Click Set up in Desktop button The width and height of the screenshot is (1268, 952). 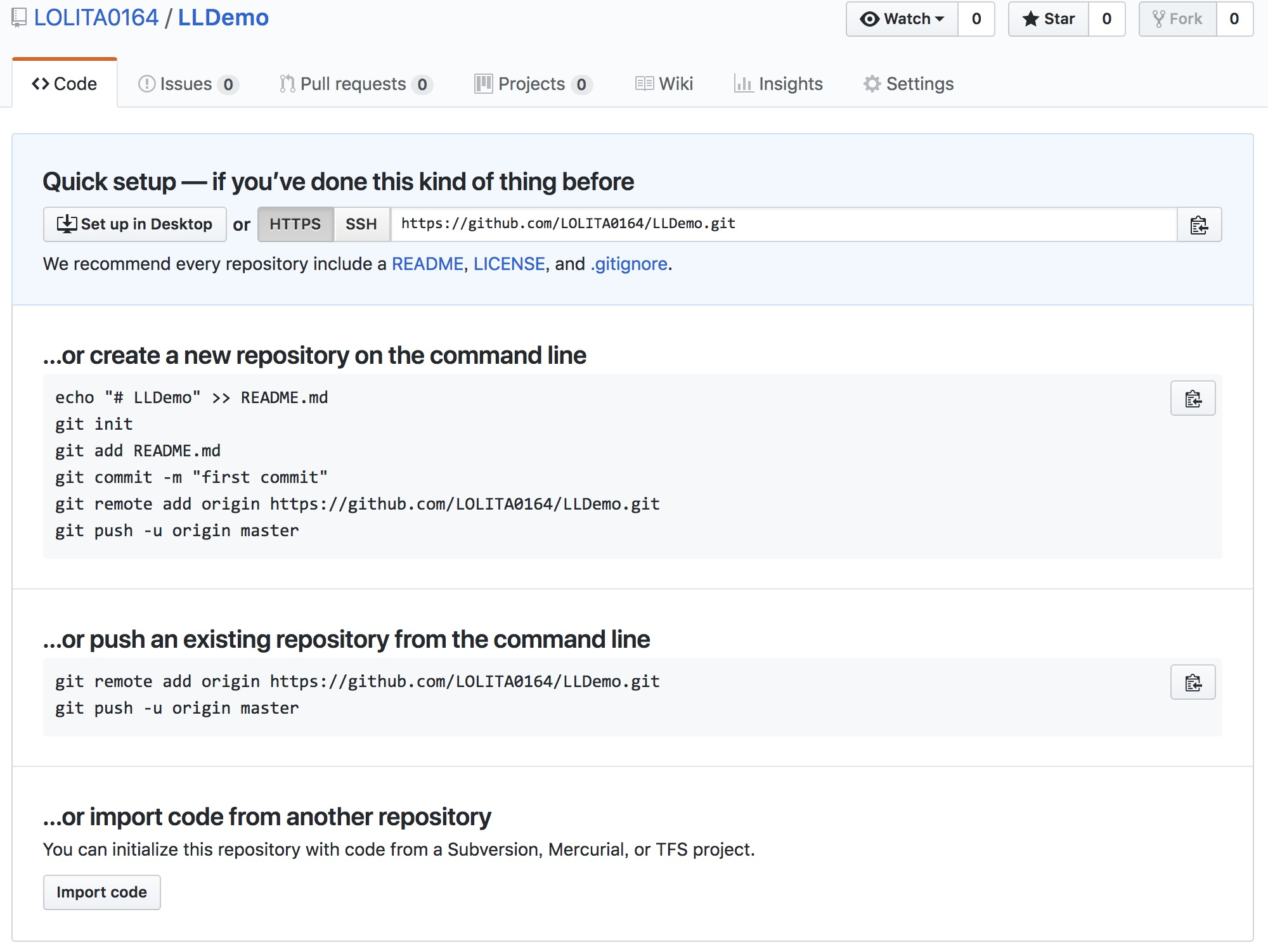pyautogui.click(x=135, y=224)
